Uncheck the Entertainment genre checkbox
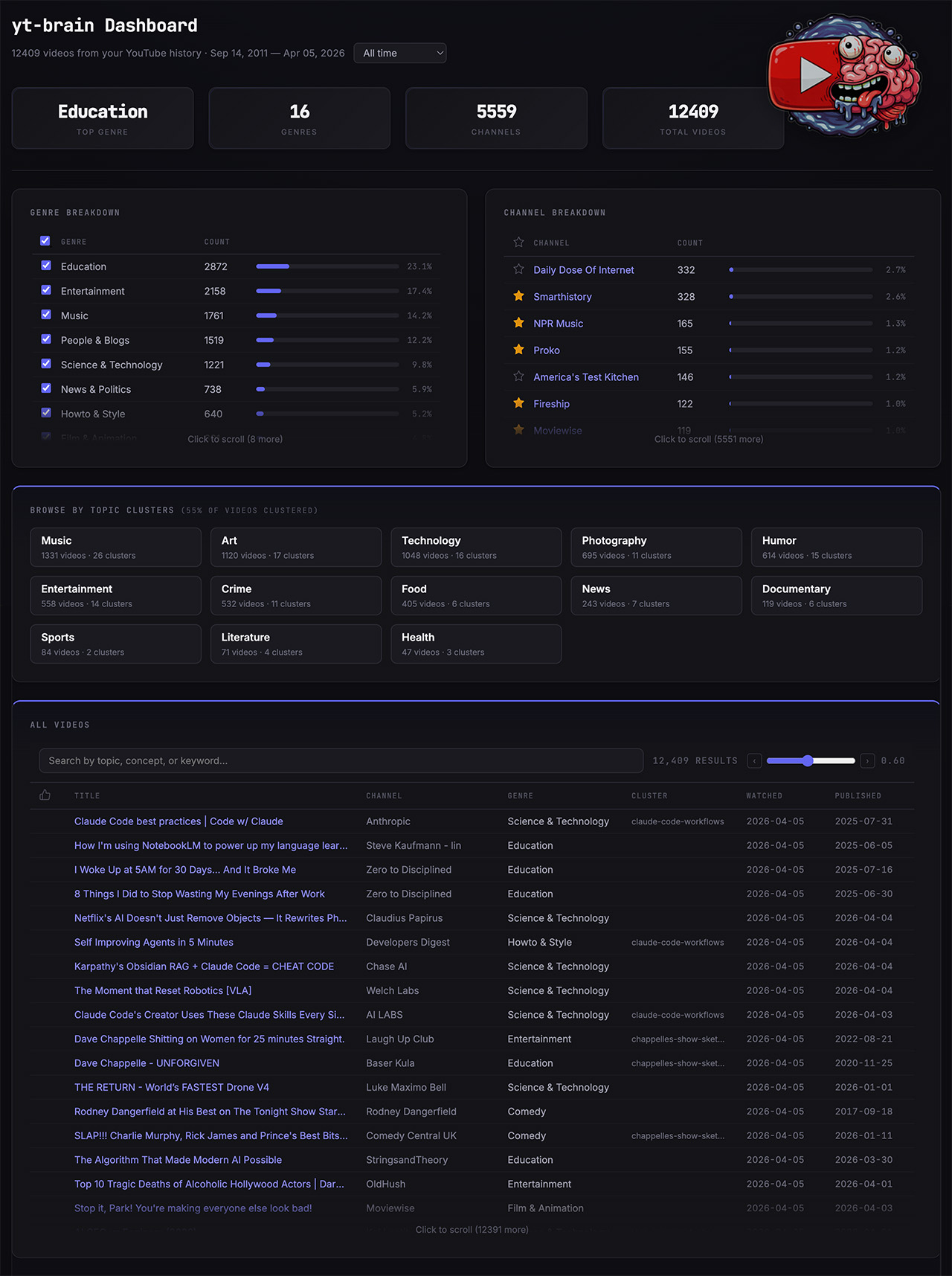The height and width of the screenshot is (1276, 952). click(46, 290)
